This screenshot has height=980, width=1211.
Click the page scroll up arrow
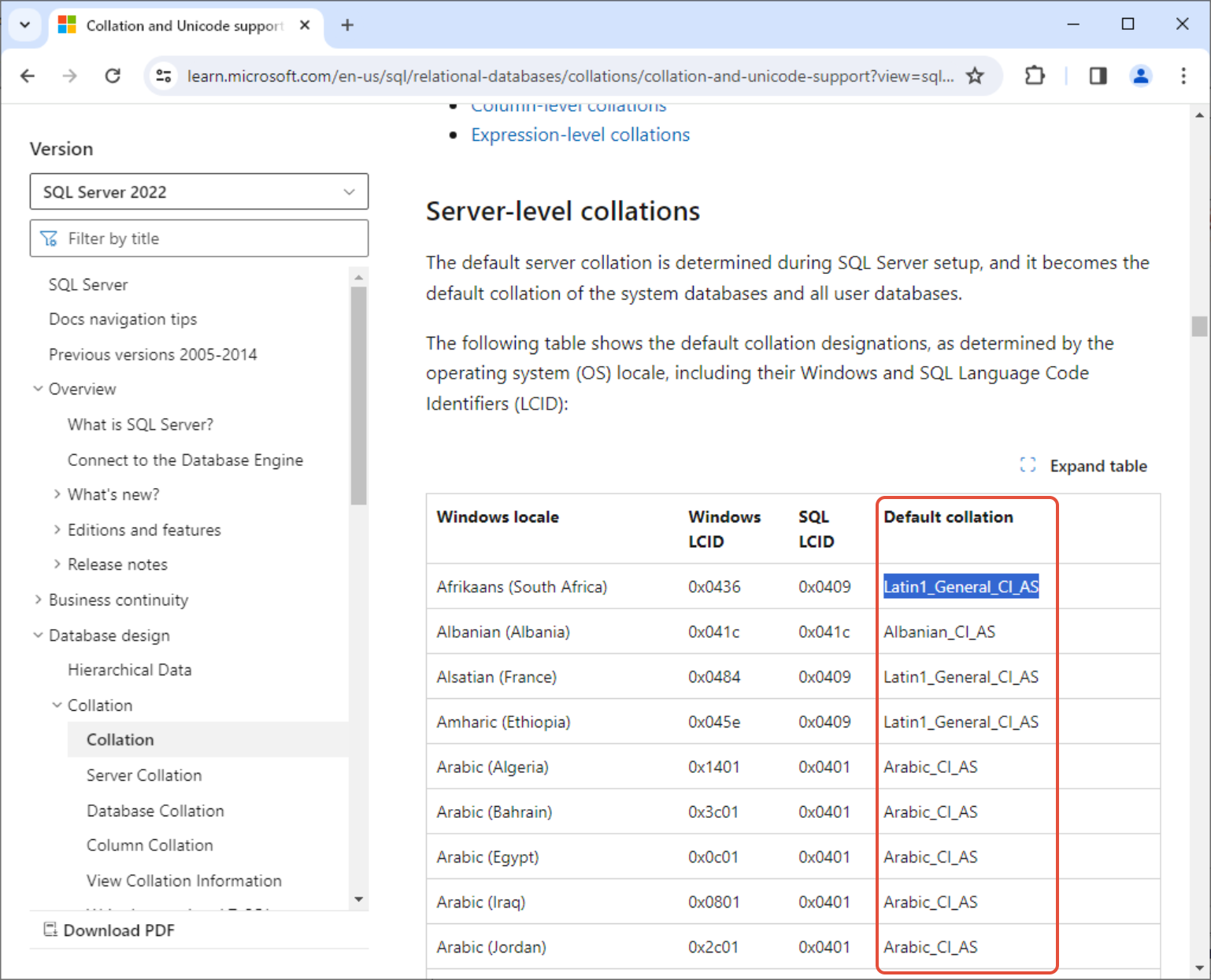coord(1198,115)
